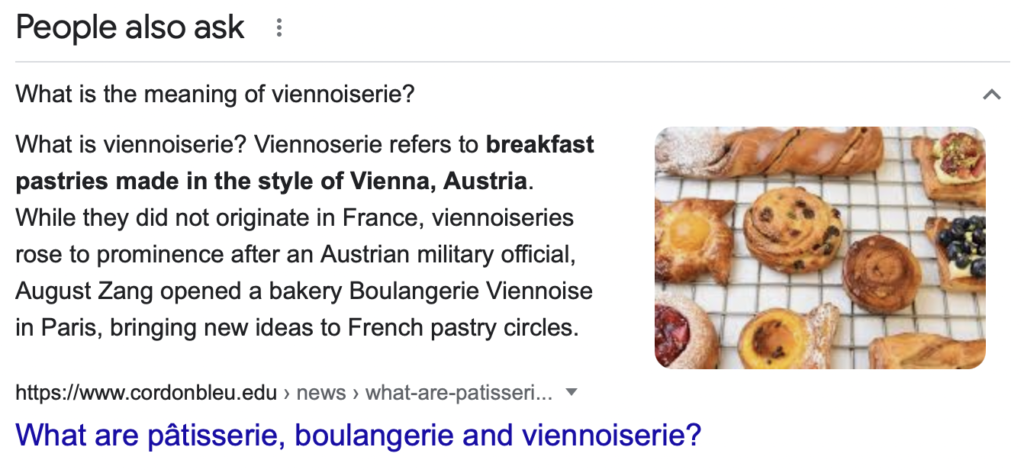Click the question "What is the meaning of viennoiserie?"
Screen dimensions: 1024x476
click(x=215, y=95)
